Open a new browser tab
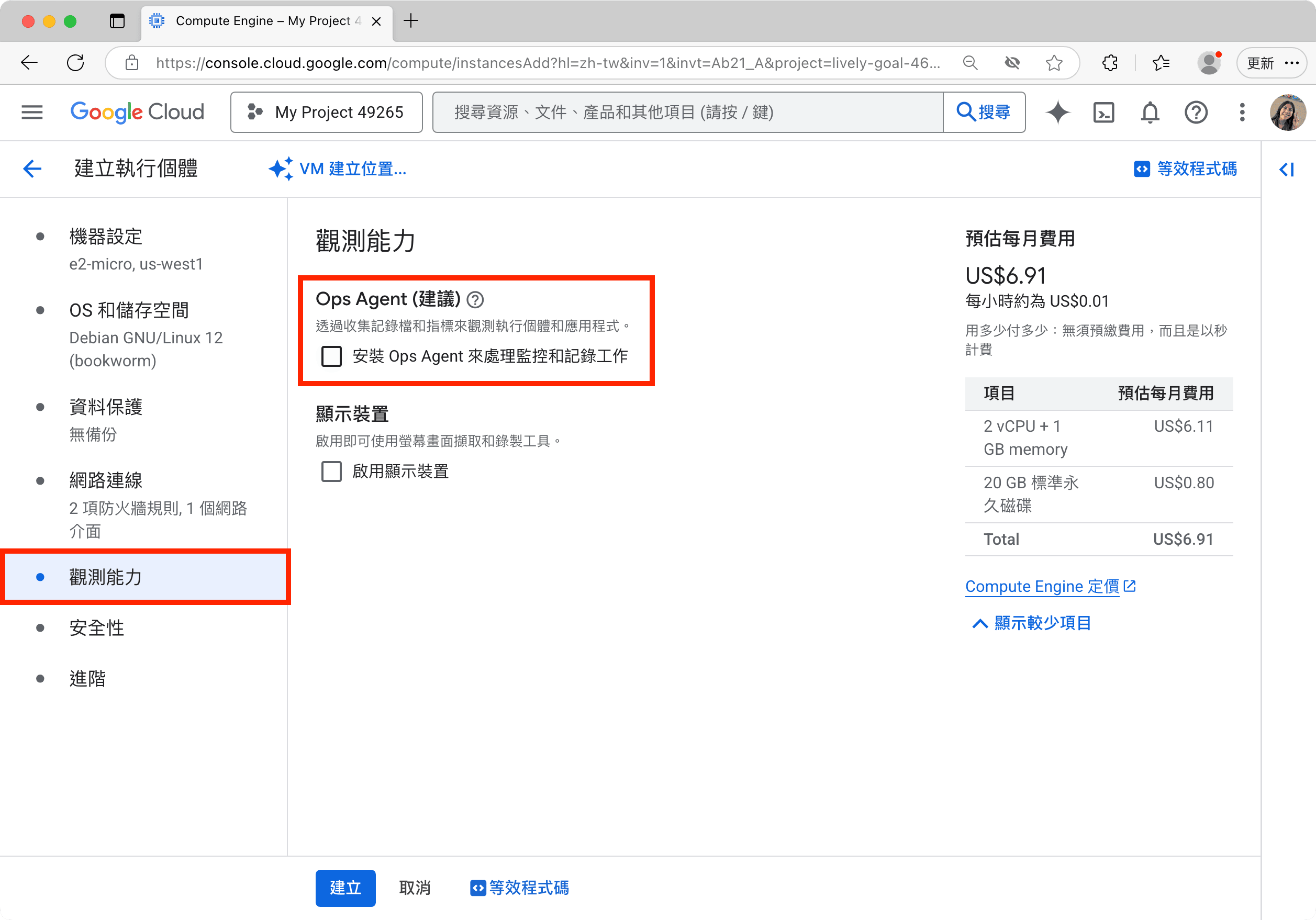The height and width of the screenshot is (920, 1316). (411, 21)
